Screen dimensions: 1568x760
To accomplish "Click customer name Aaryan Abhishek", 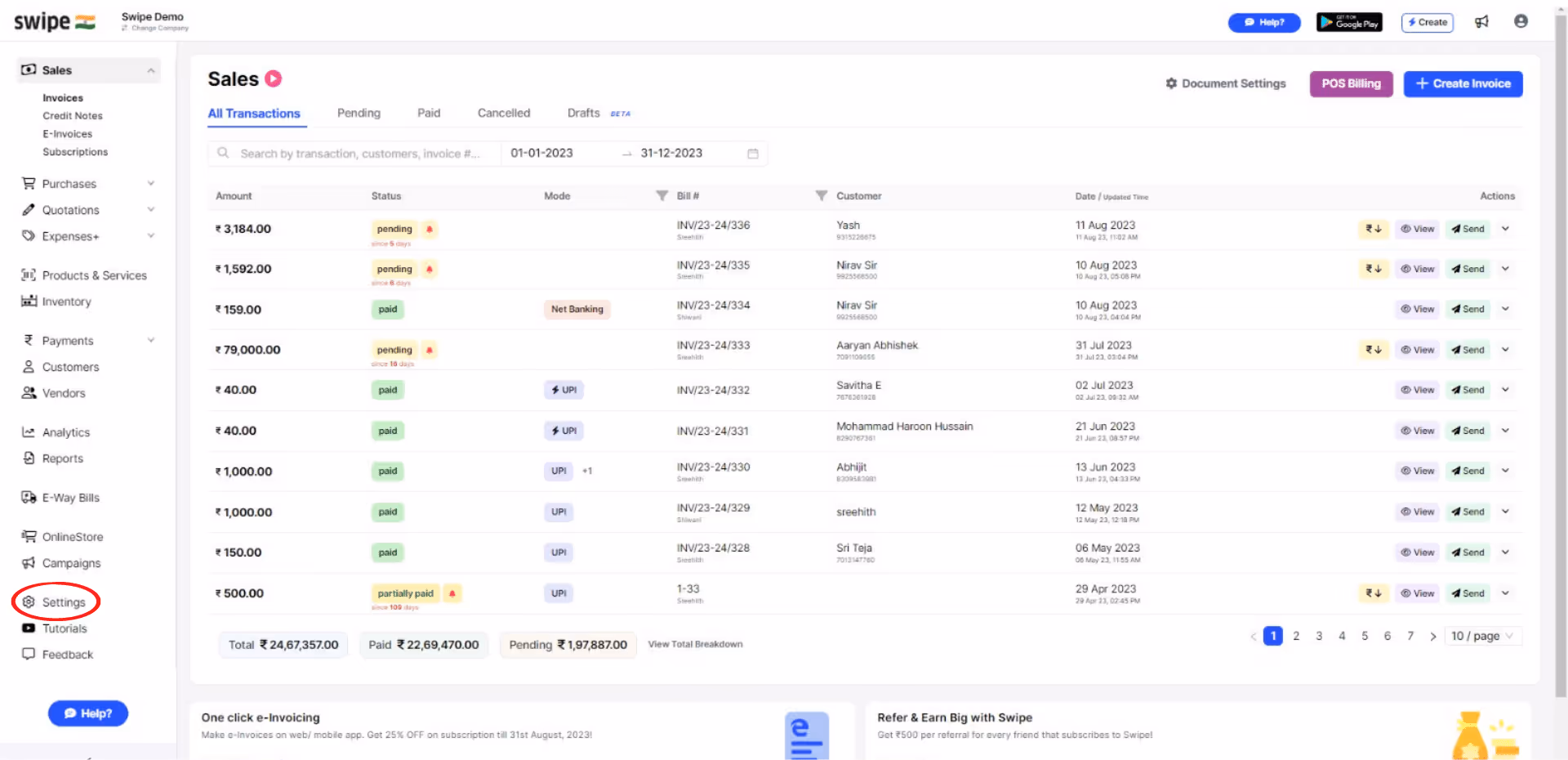I will (877, 345).
